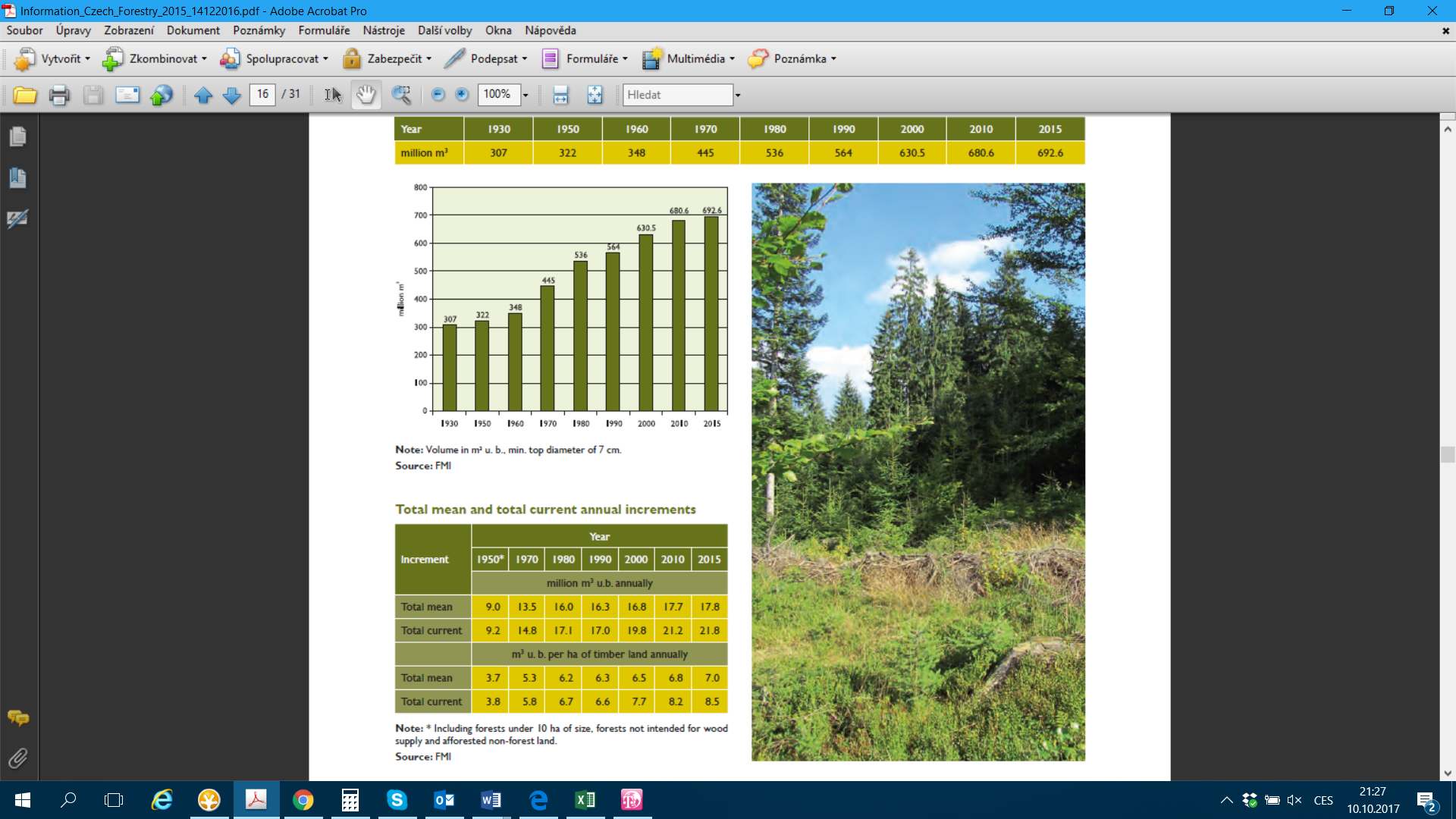
Task: Open the Nástroje menu
Action: 383,30
